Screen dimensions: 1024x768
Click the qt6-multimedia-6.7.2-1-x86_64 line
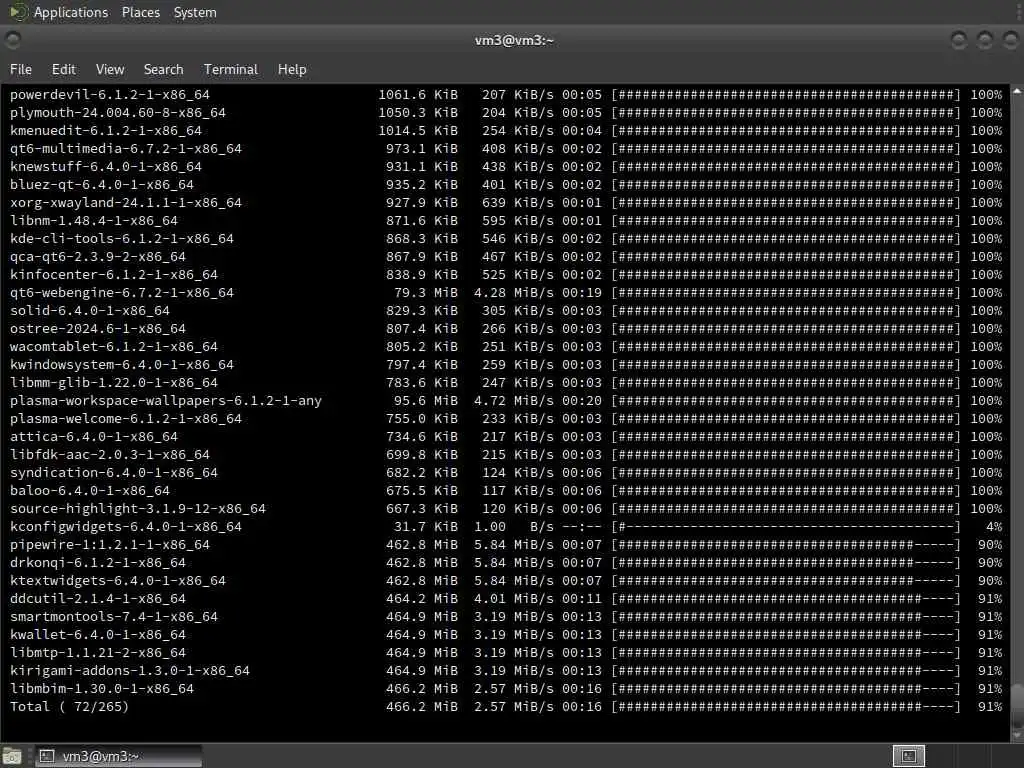pos(506,148)
